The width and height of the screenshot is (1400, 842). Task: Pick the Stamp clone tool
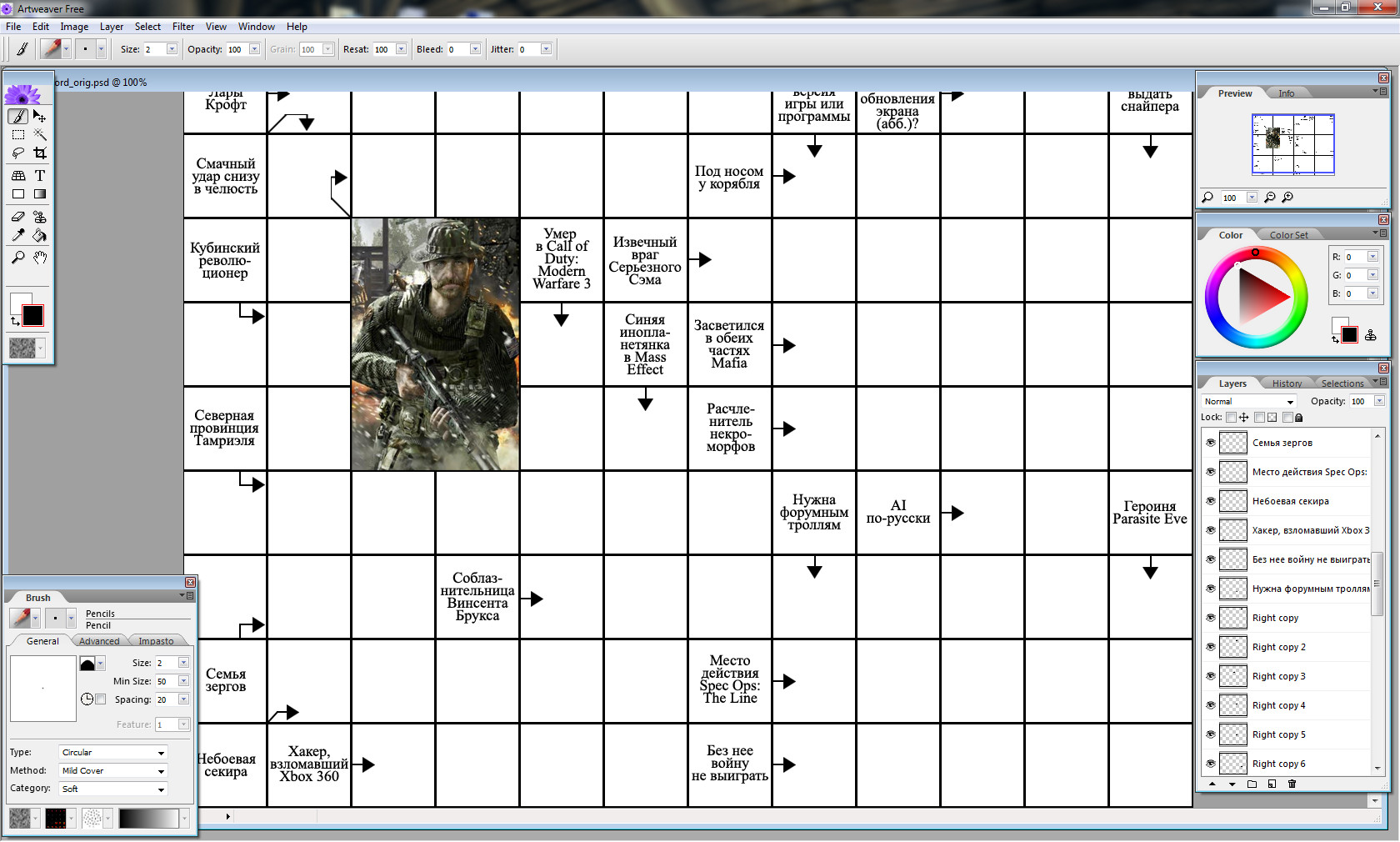click(39, 217)
